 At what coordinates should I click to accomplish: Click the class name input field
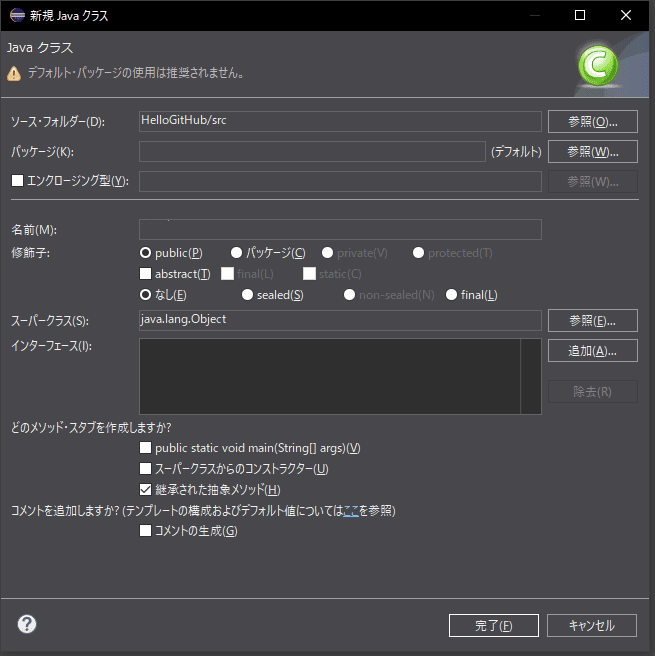click(340, 230)
